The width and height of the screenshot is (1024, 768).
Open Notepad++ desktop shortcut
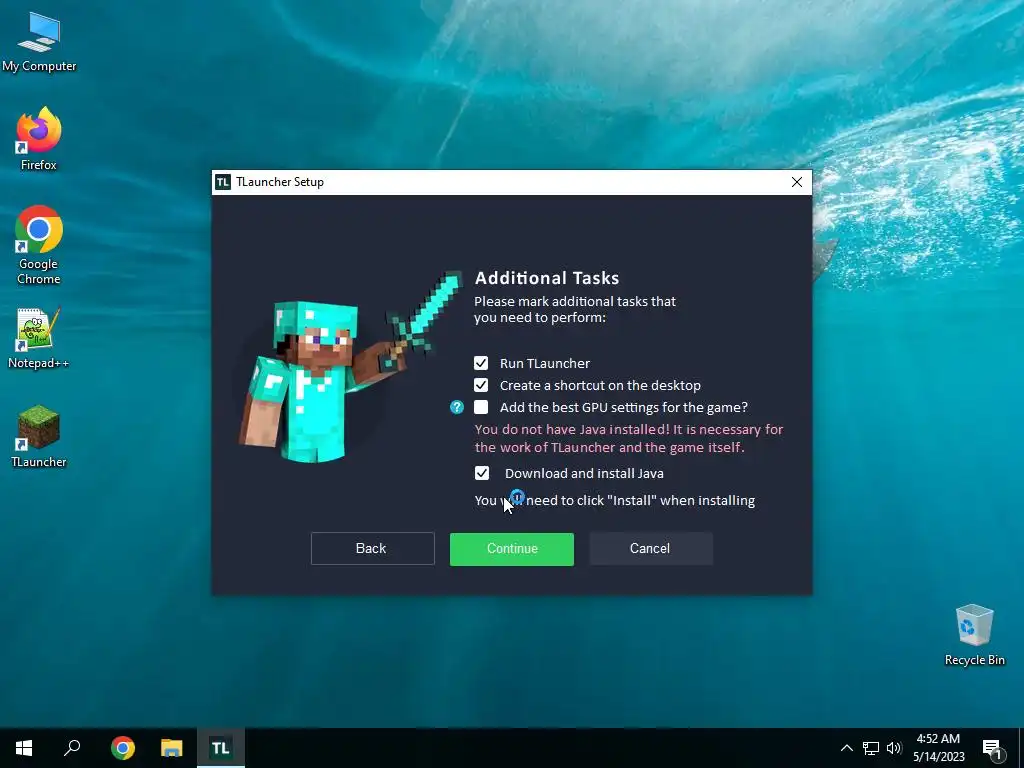(39, 338)
